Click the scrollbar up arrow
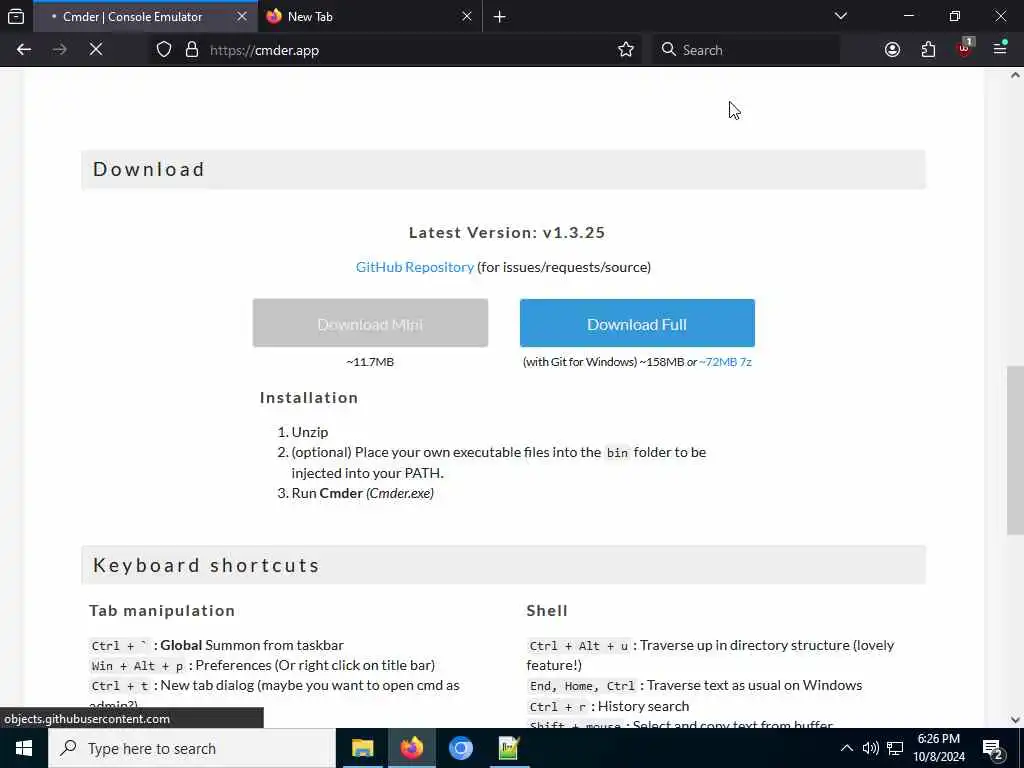The width and height of the screenshot is (1024, 768). (x=1015, y=75)
